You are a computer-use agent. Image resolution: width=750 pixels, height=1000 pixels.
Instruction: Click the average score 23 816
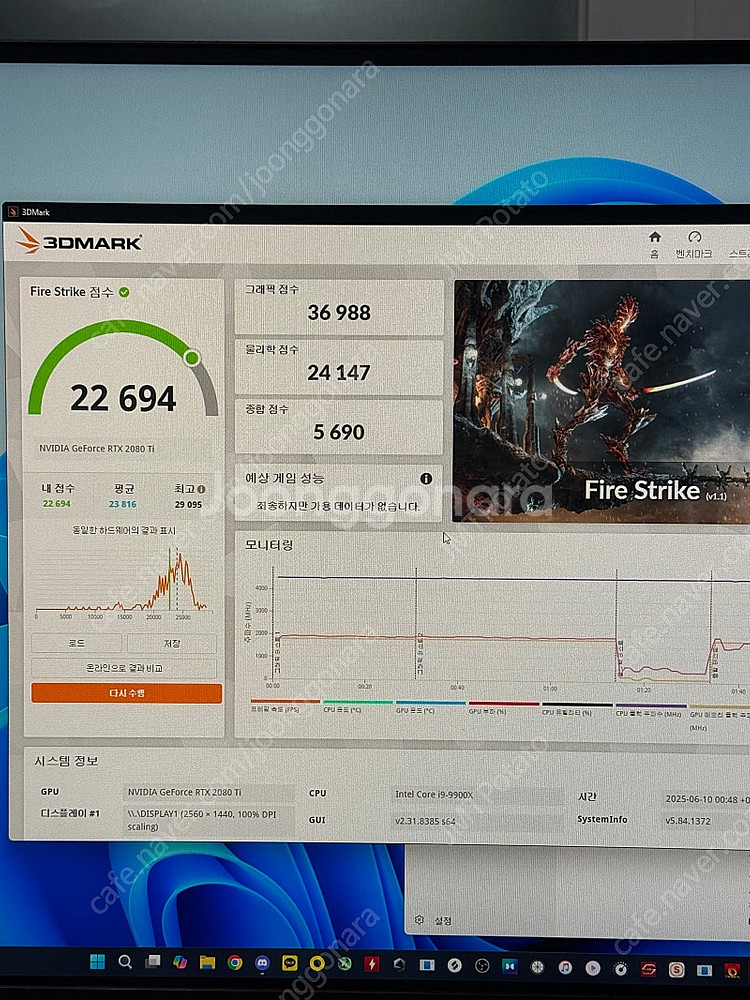click(x=122, y=504)
